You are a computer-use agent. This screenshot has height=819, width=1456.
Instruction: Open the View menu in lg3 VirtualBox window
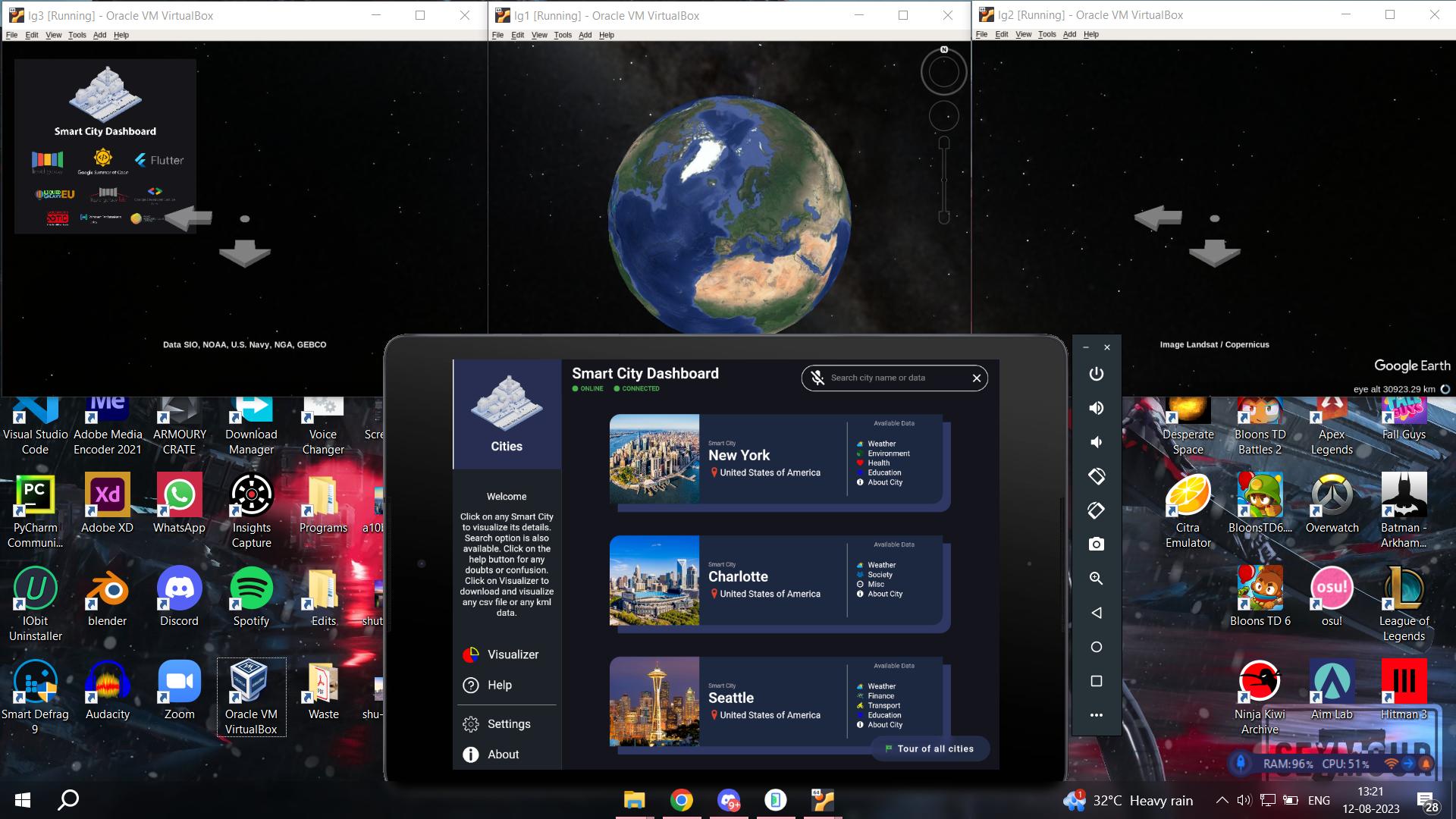[x=53, y=35]
